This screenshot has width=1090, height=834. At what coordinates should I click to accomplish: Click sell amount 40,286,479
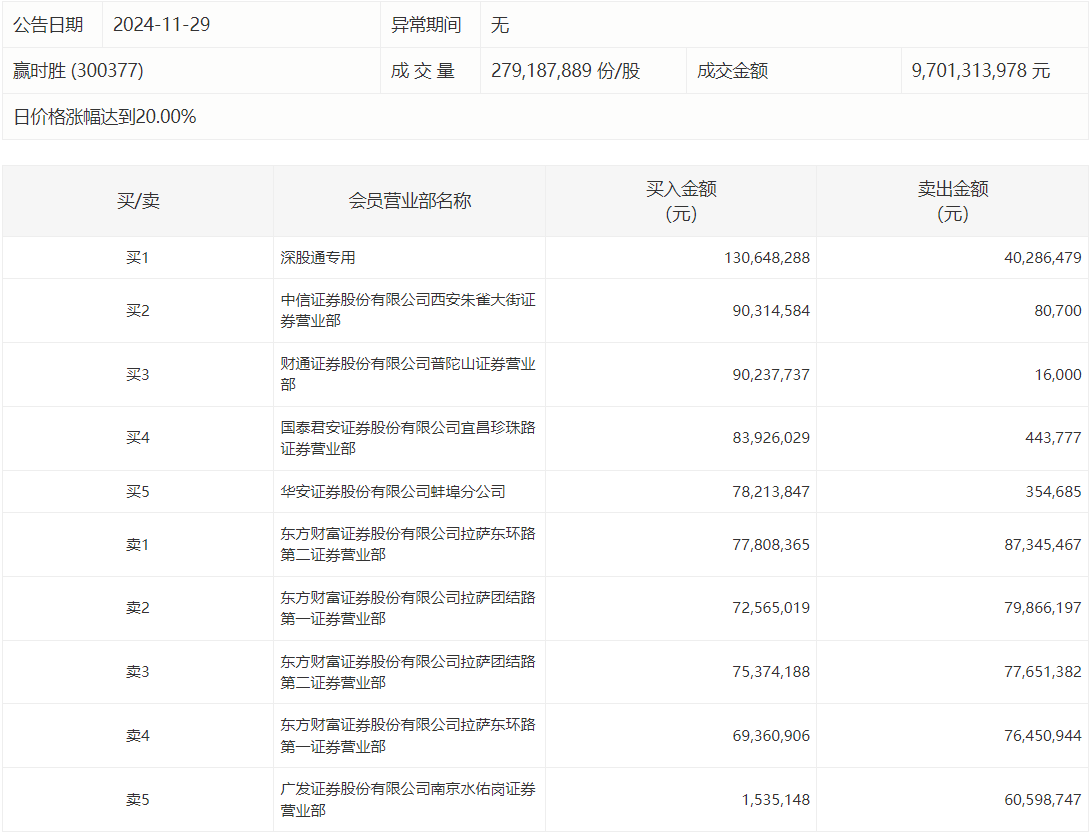coord(1043,258)
